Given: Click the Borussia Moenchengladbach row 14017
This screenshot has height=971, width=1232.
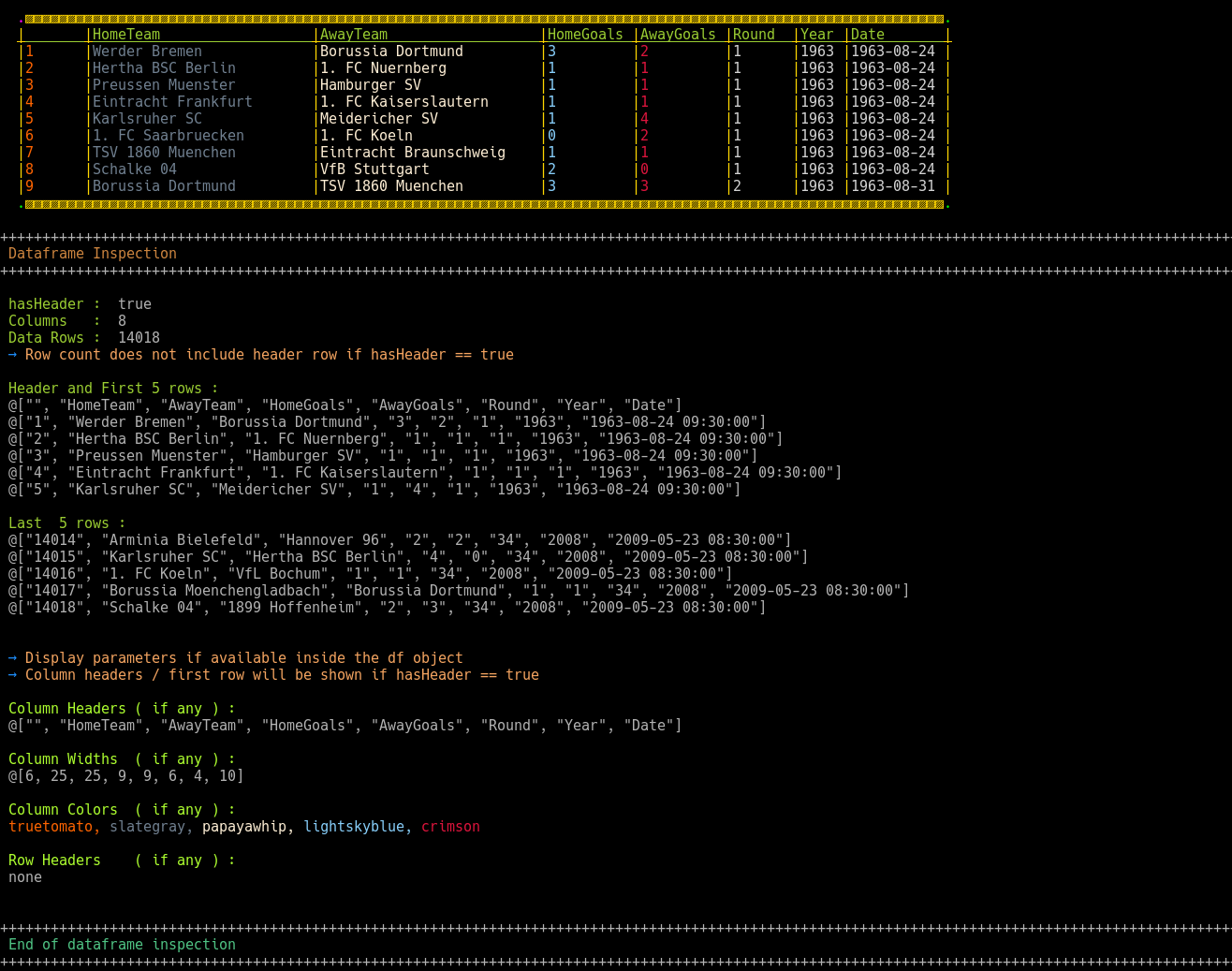Looking at the screenshot, I should [x=459, y=591].
